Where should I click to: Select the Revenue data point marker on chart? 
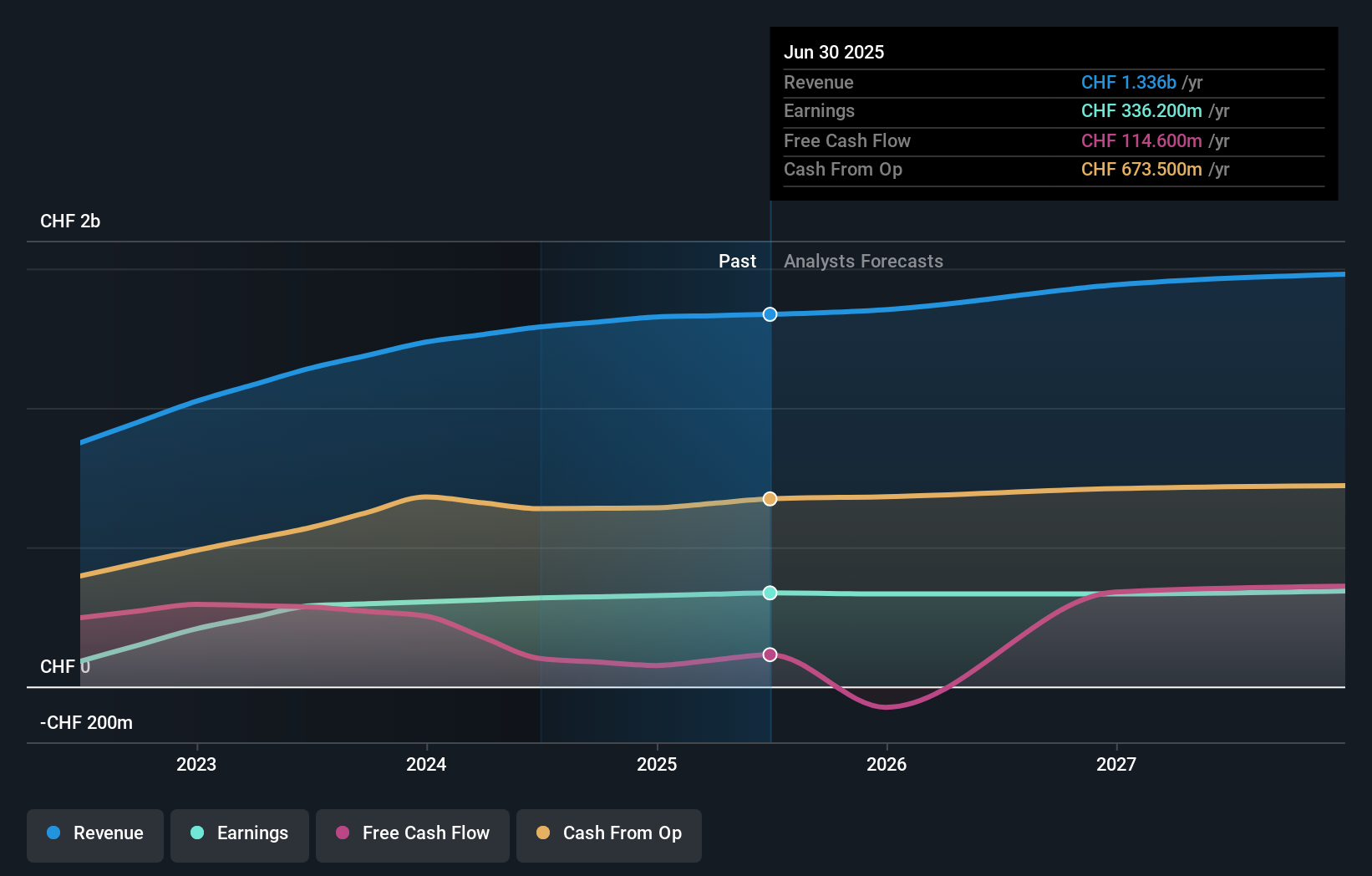coord(770,314)
